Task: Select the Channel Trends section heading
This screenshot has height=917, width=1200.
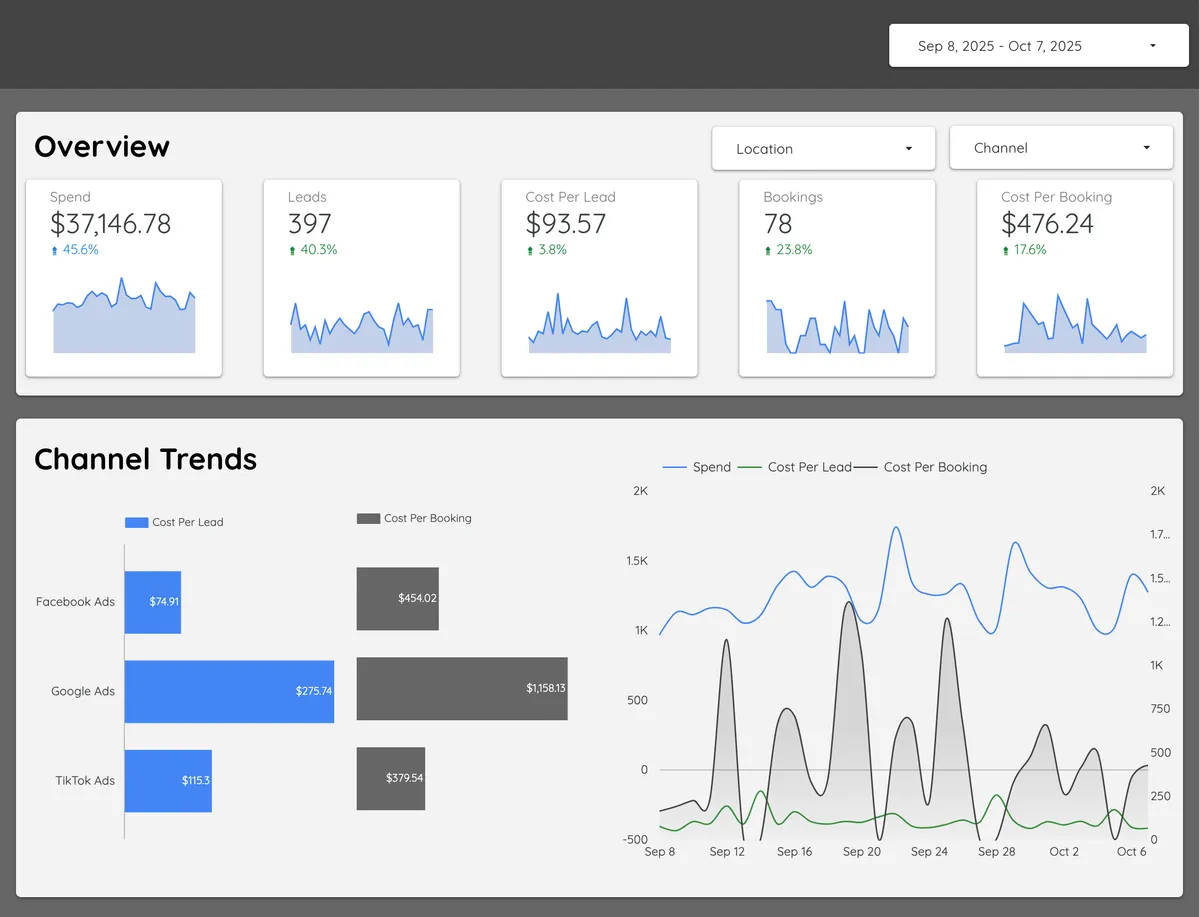Action: (x=145, y=459)
